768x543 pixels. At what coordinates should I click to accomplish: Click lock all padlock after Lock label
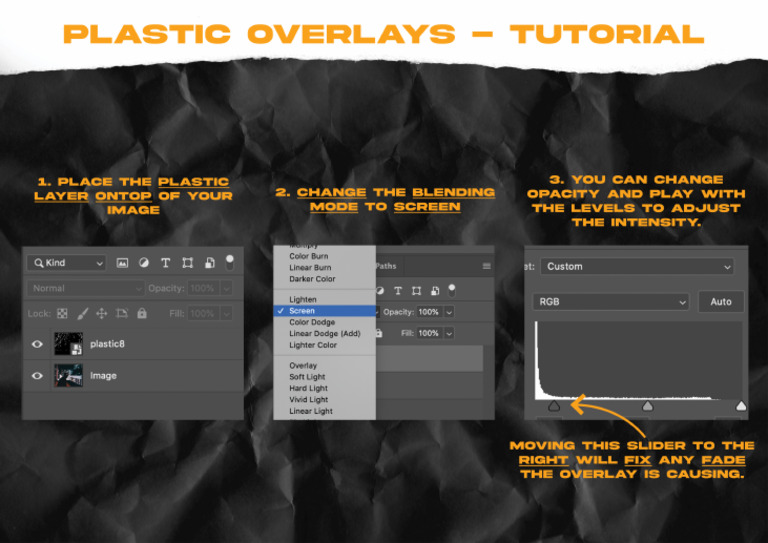[x=142, y=313]
